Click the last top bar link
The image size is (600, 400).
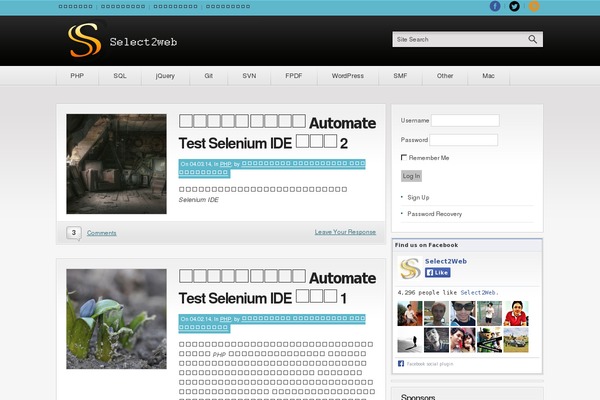(x=228, y=6)
